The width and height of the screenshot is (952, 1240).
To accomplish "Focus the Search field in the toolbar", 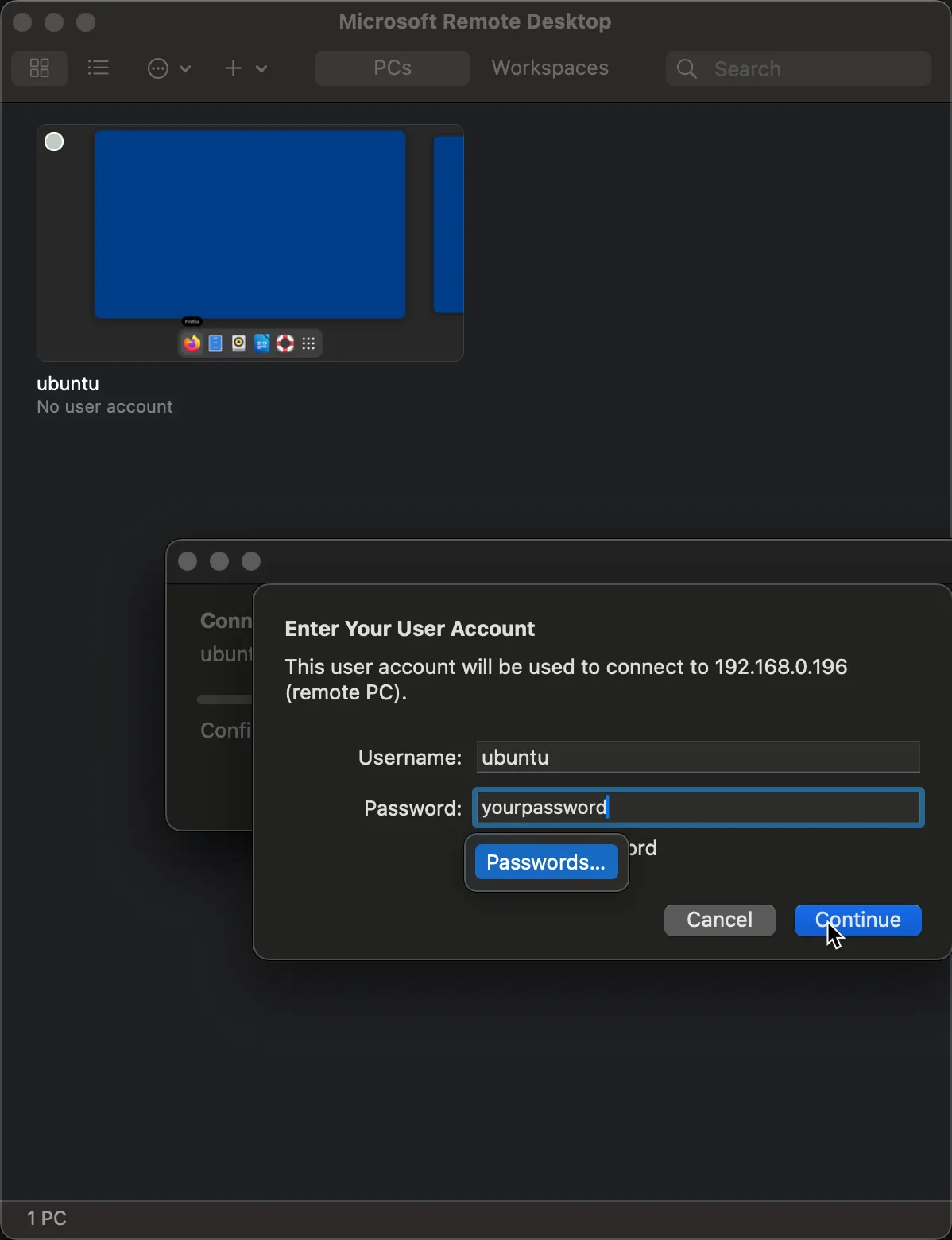I will click(799, 69).
